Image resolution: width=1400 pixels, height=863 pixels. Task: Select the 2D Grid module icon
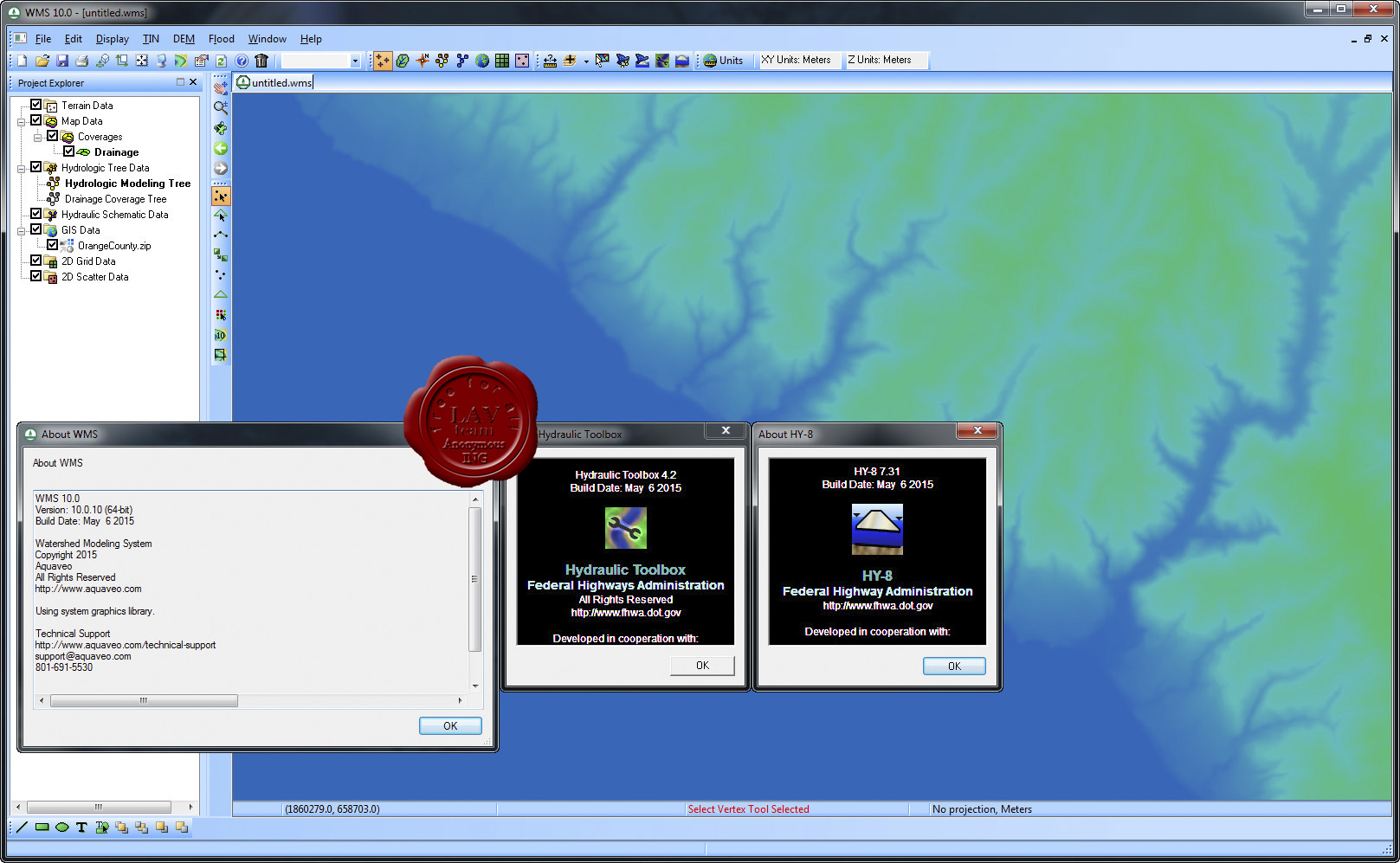click(502, 61)
